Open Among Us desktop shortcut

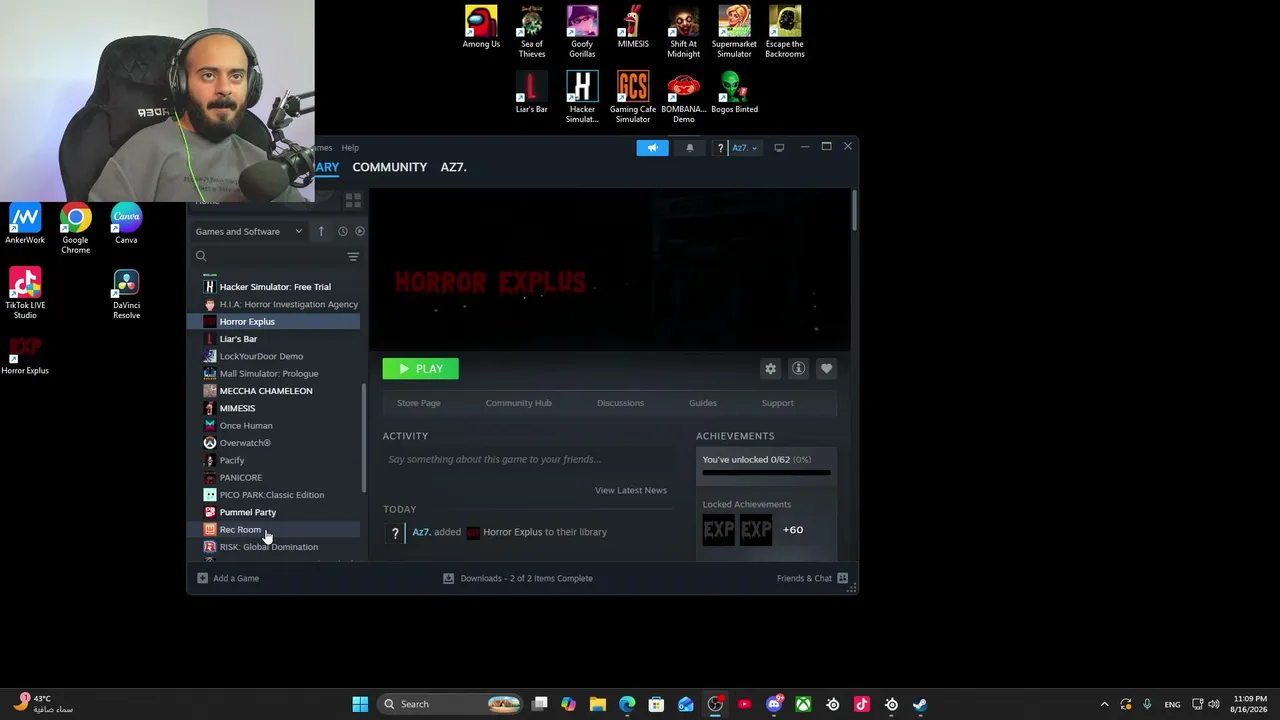(x=481, y=27)
